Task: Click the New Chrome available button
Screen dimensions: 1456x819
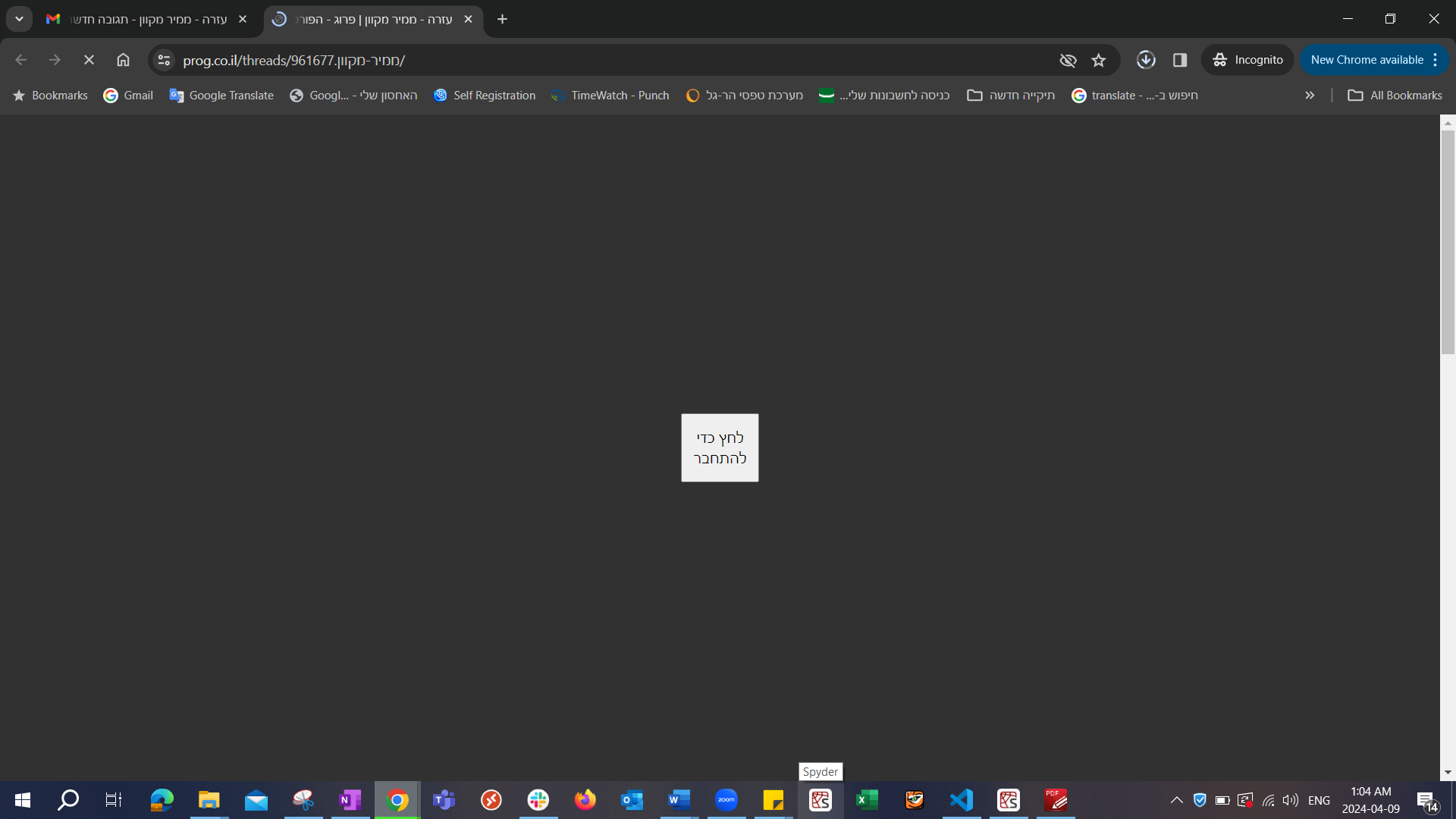Action: 1366,60
